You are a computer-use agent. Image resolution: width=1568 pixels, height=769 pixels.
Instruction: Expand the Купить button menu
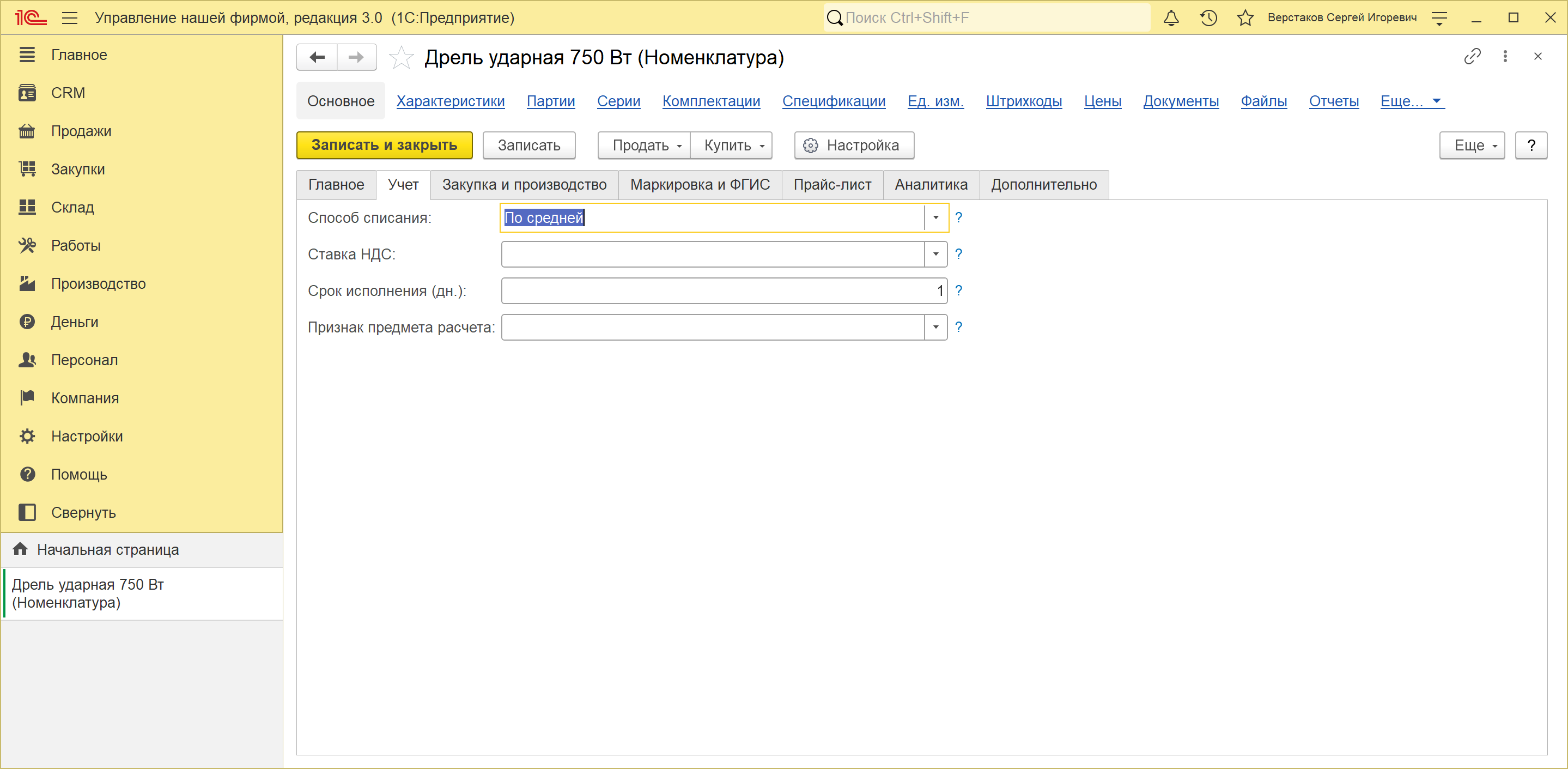(732, 146)
